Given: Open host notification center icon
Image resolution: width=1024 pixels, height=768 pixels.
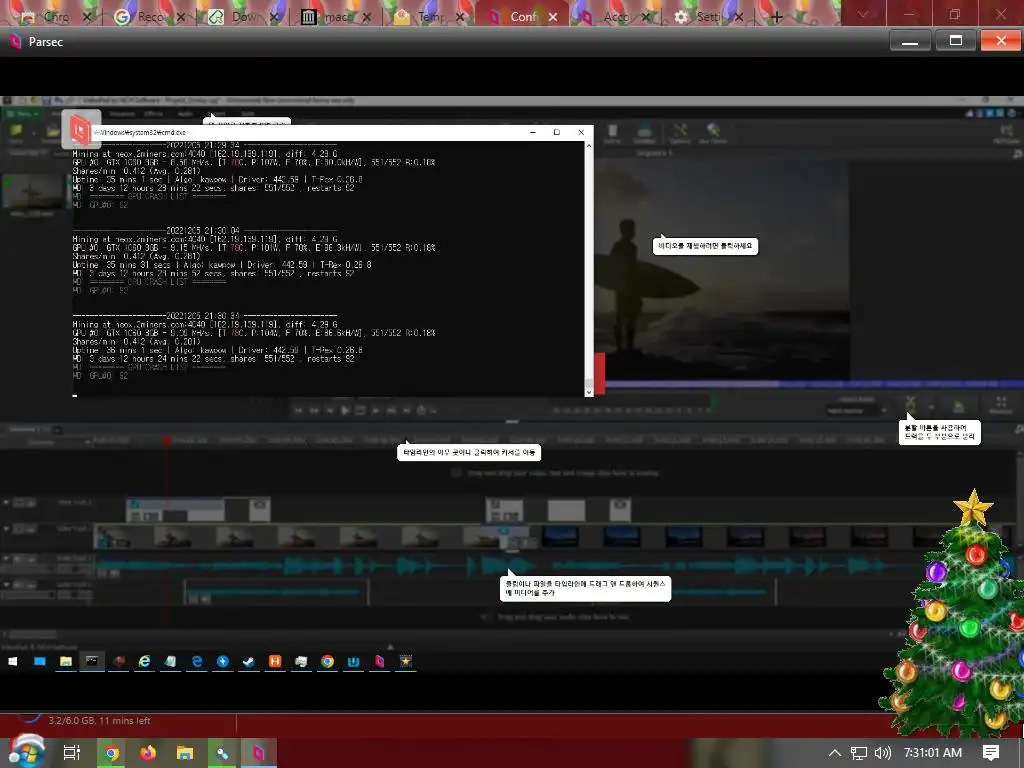Looking at the screenshot, I should click(991, 753).
